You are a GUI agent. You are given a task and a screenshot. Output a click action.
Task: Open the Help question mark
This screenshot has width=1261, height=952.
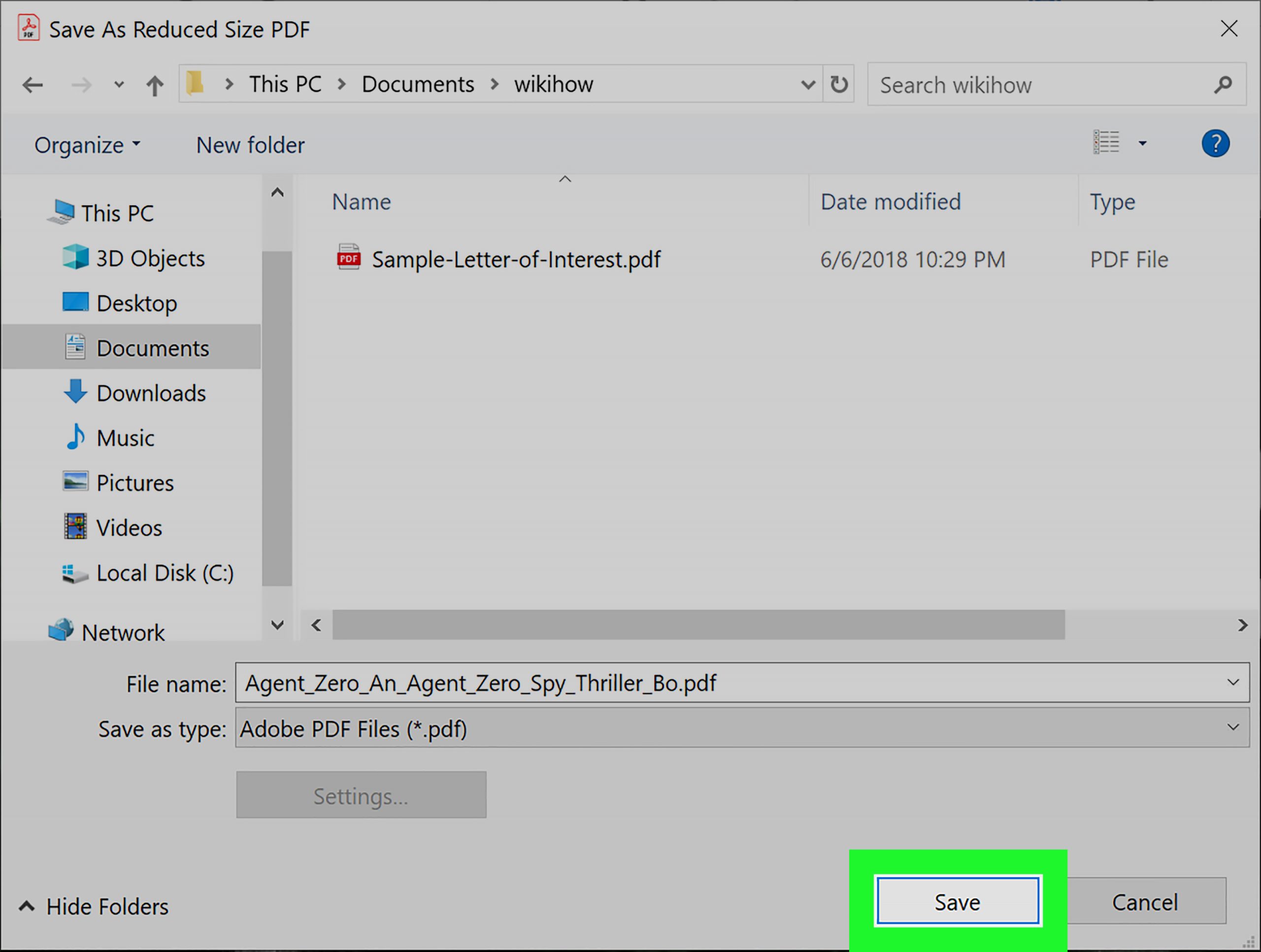pos(1215,143)
